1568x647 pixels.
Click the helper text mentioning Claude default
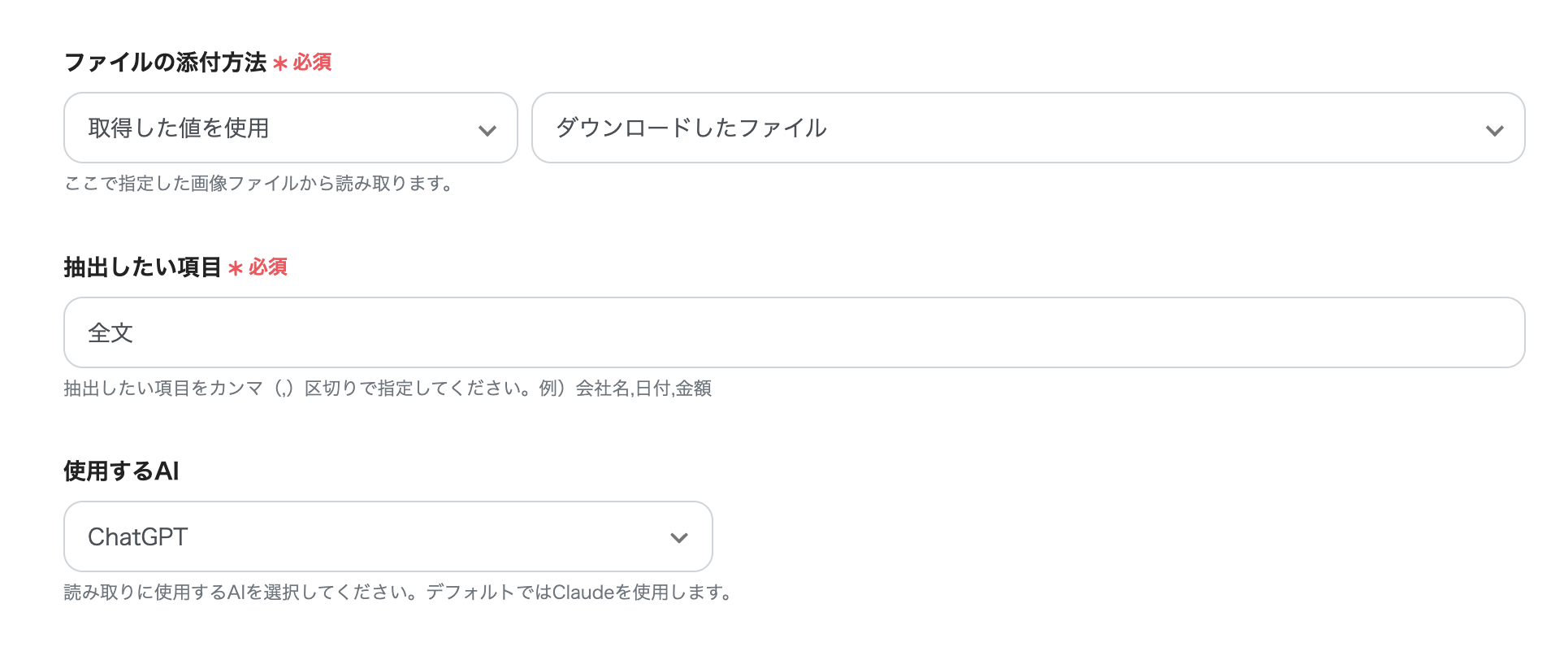click(x=397, y=593)
